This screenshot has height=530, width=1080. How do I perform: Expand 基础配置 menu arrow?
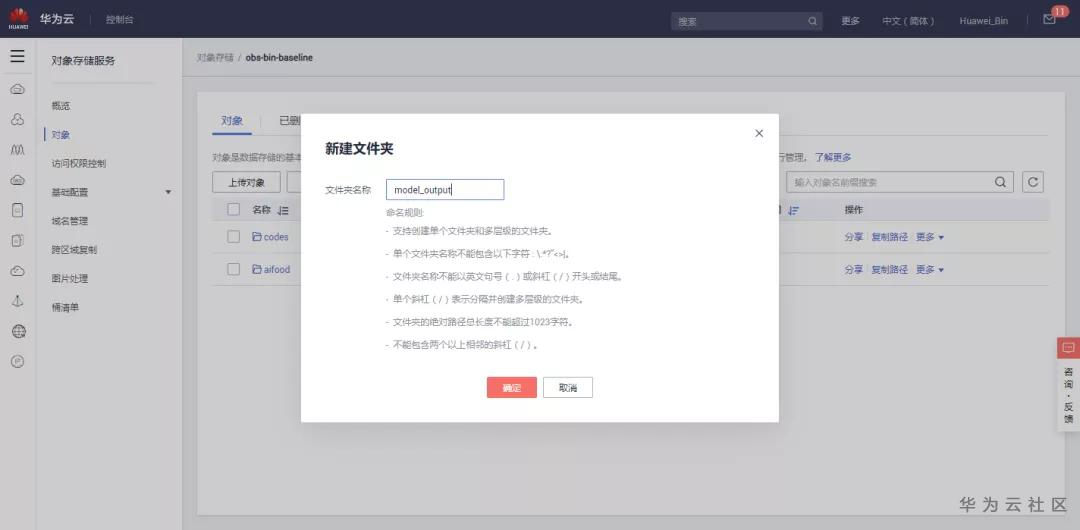tap(168, 192)
